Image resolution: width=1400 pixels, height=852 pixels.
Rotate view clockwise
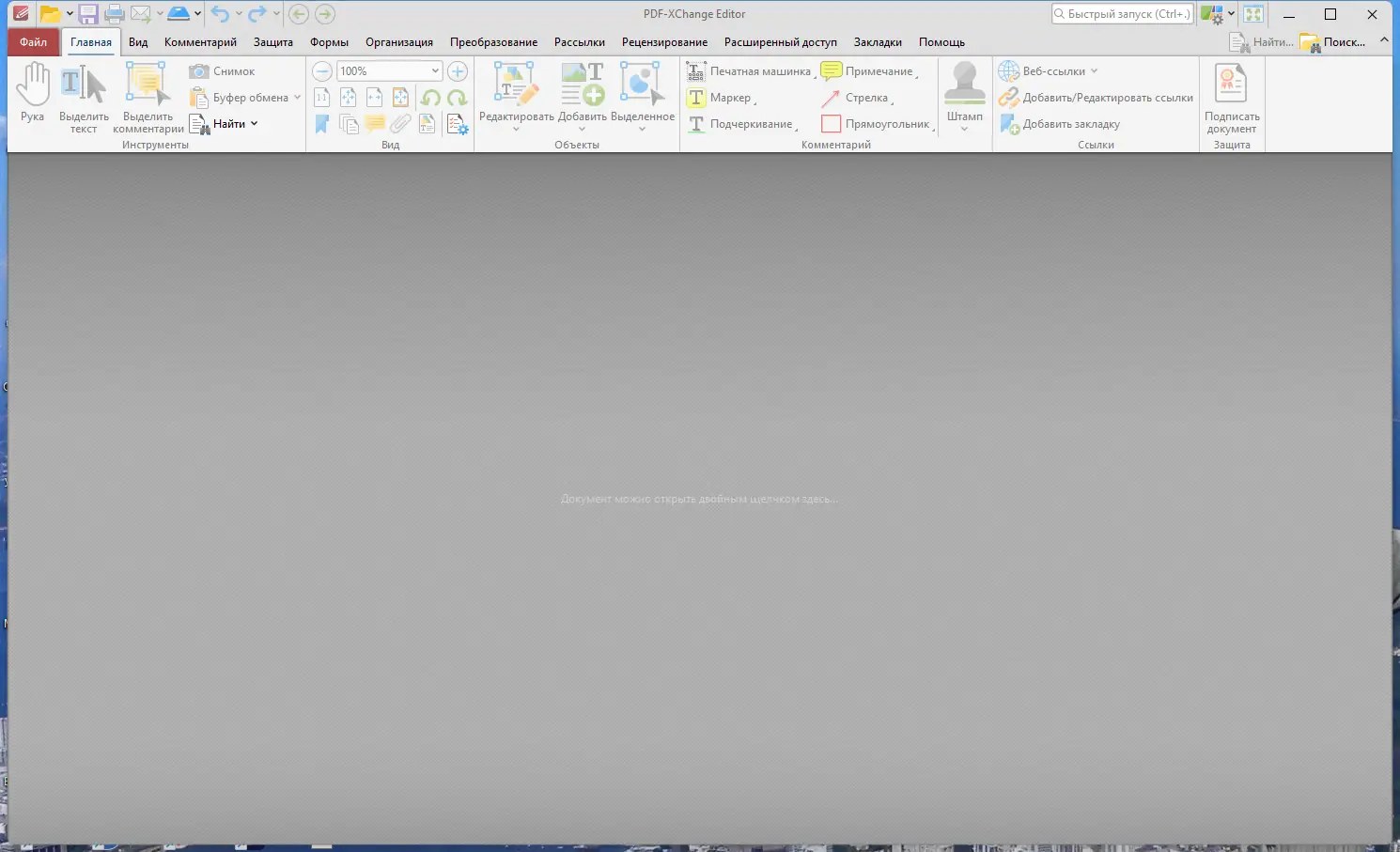458,98
